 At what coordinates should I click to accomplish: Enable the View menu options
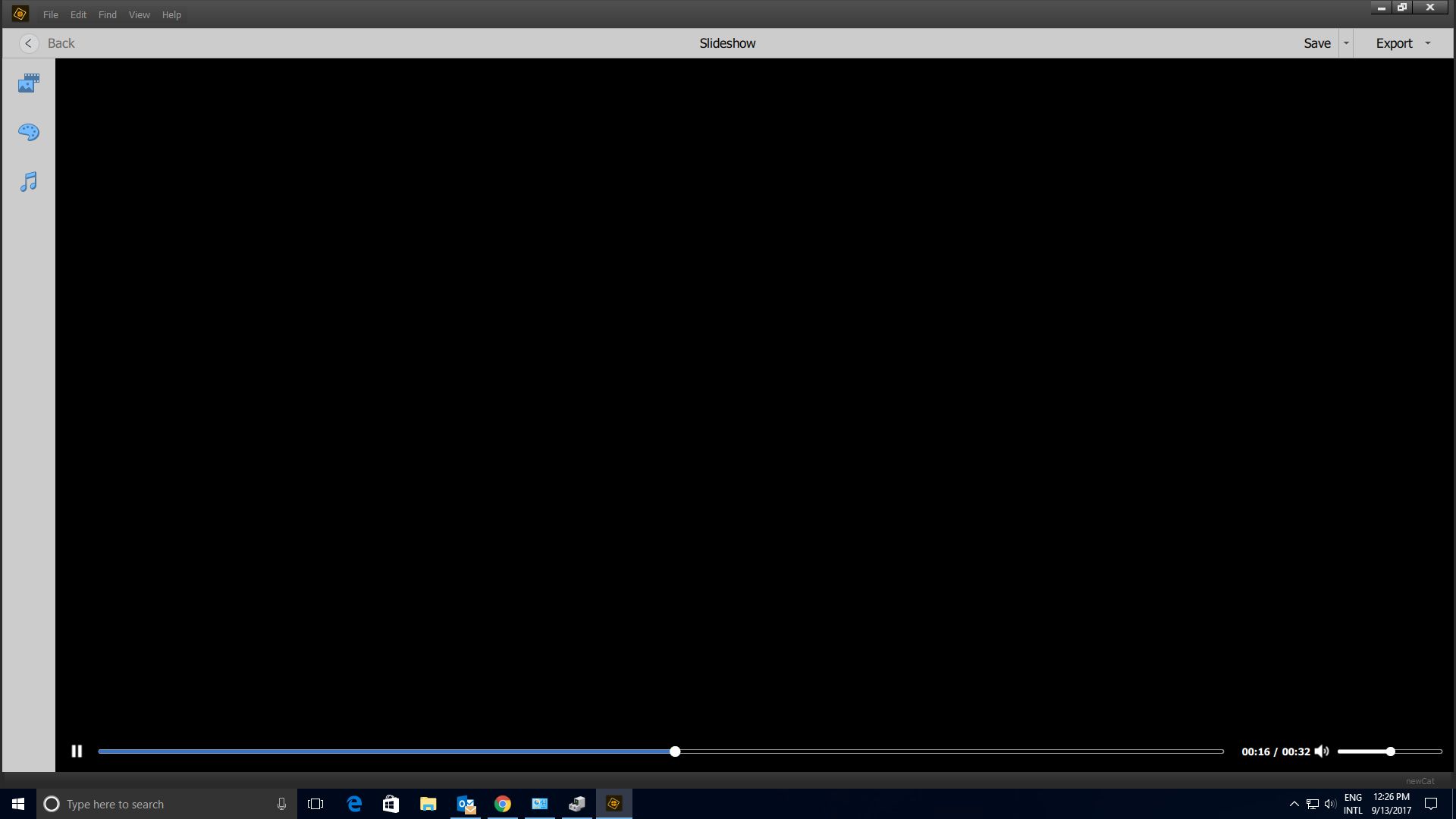pos(139,14)
